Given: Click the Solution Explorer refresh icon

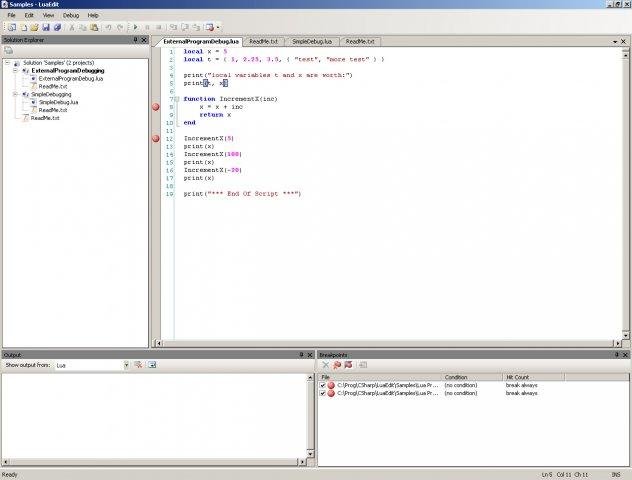Looking at the screenshot, I should click(x=8, y=51).
